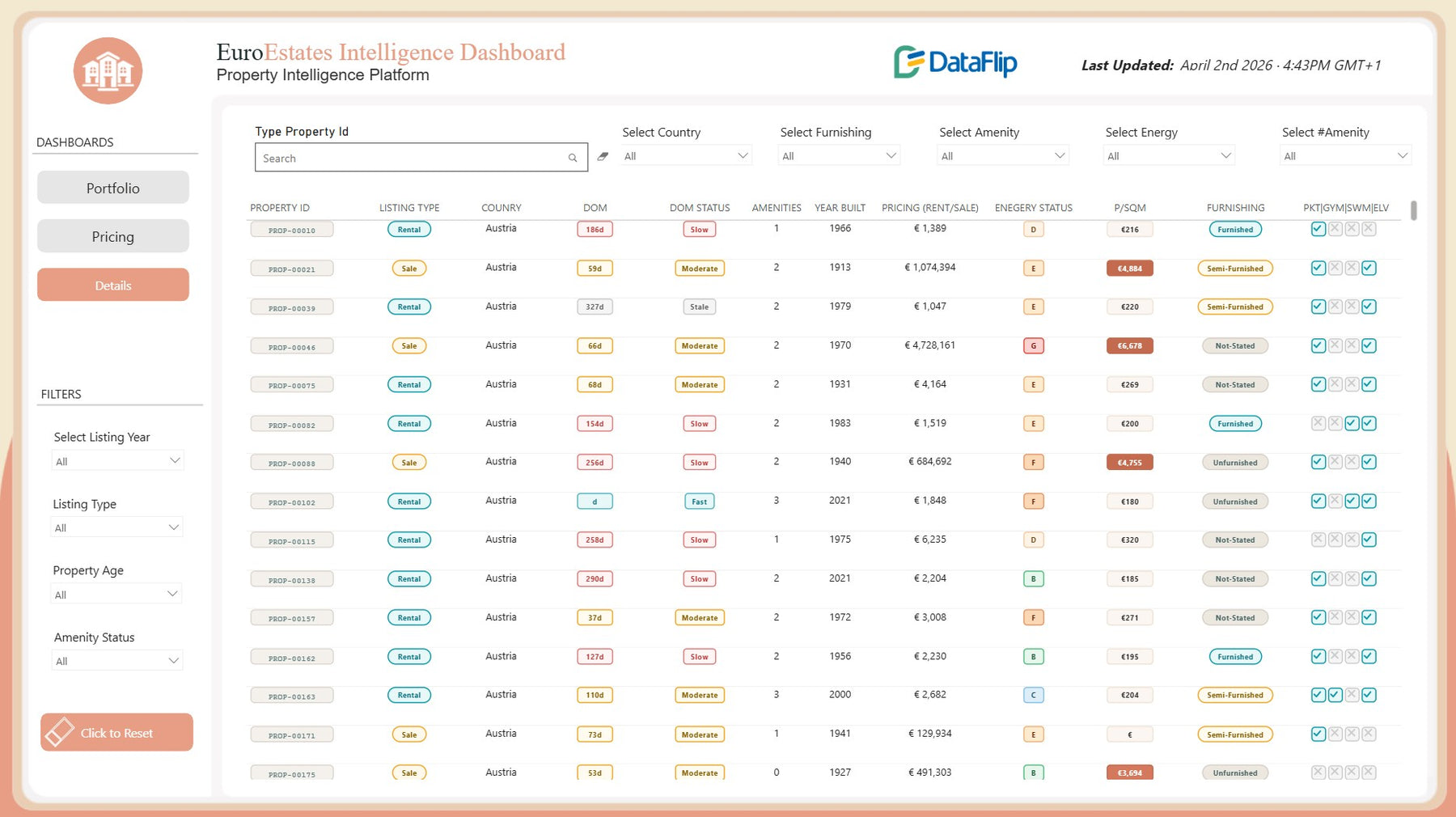Toggle the gym checkbox for PROP-00163
The width and height of the screenshot is (1456, 817).
click(x=1335, y=696)
